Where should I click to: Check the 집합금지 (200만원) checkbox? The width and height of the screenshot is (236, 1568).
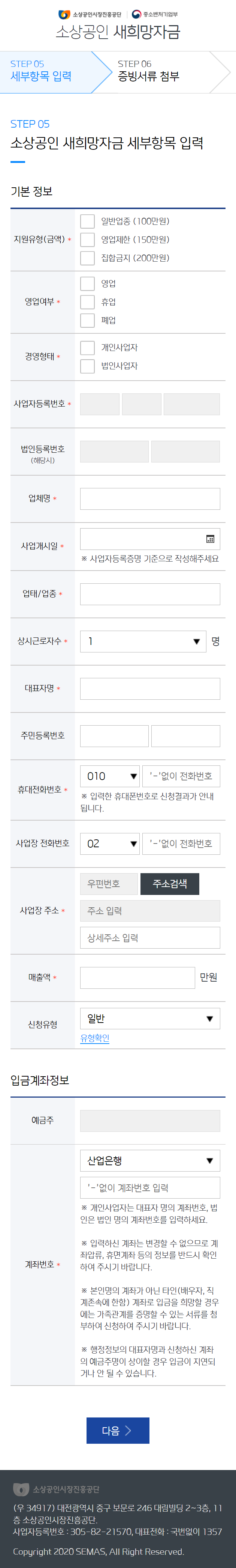[87, 258]
